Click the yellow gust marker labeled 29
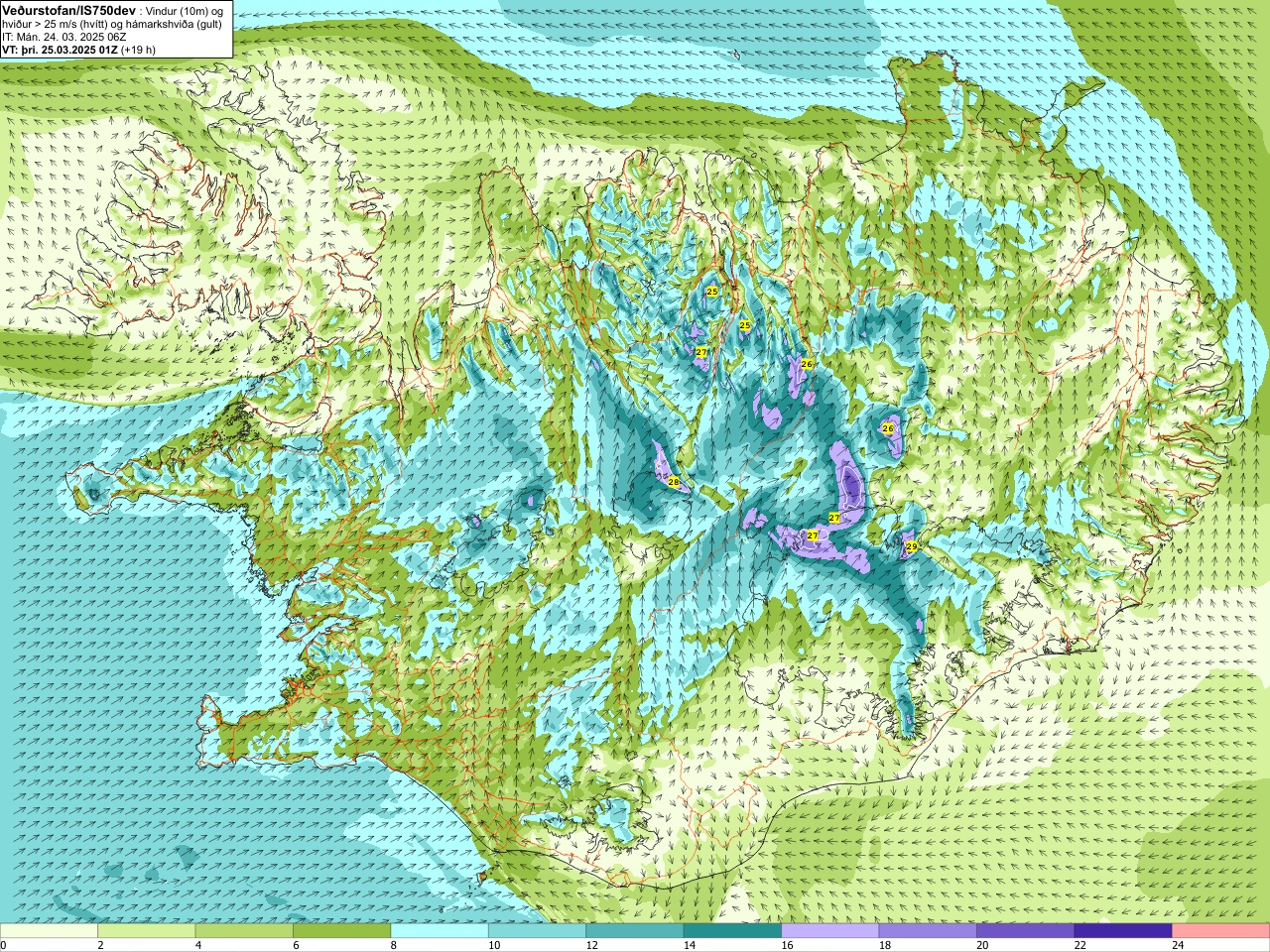 (912, 546)
